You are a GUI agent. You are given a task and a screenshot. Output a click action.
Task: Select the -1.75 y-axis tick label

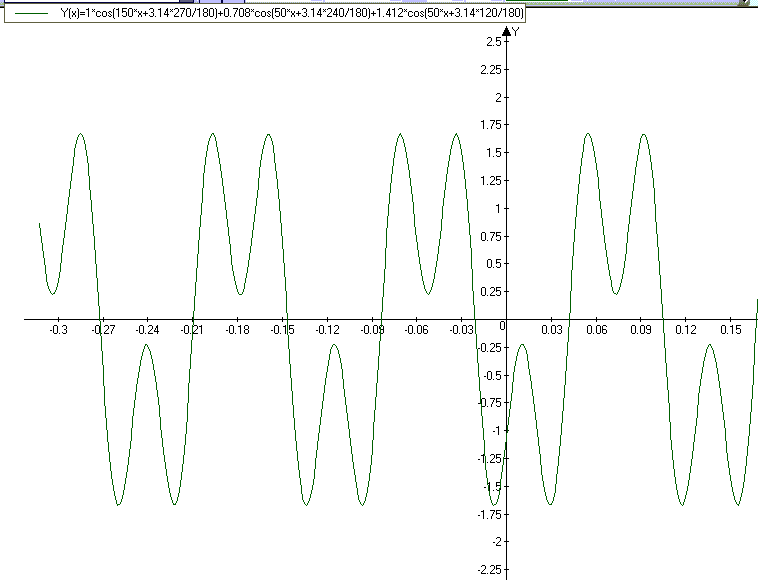point(489,515)
